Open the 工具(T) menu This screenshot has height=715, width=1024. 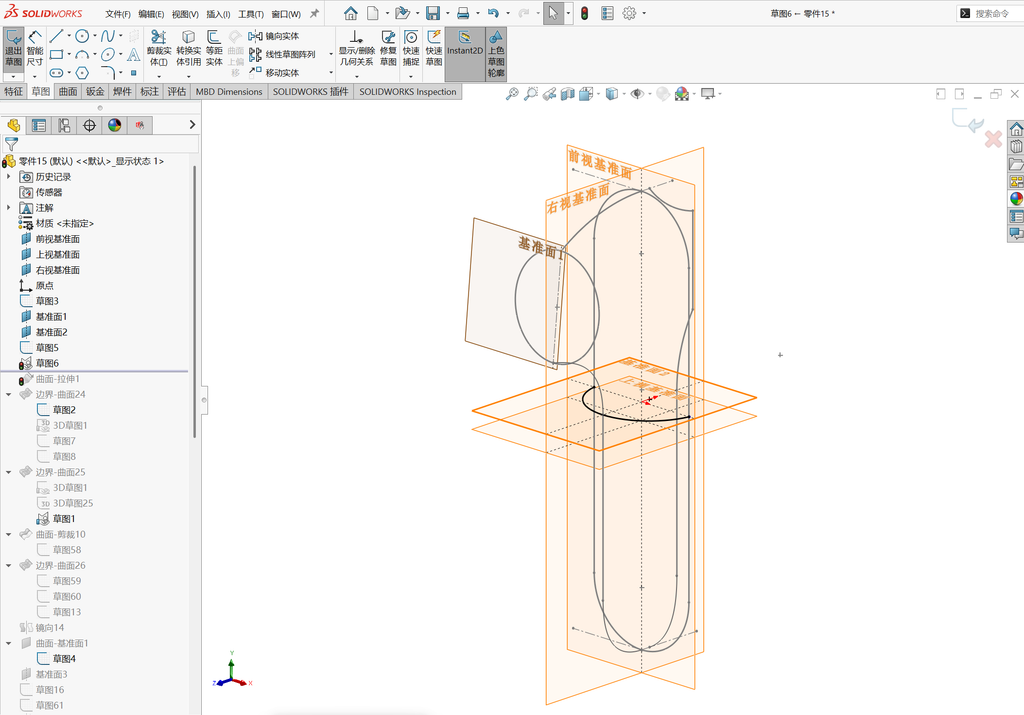(251, 14)
